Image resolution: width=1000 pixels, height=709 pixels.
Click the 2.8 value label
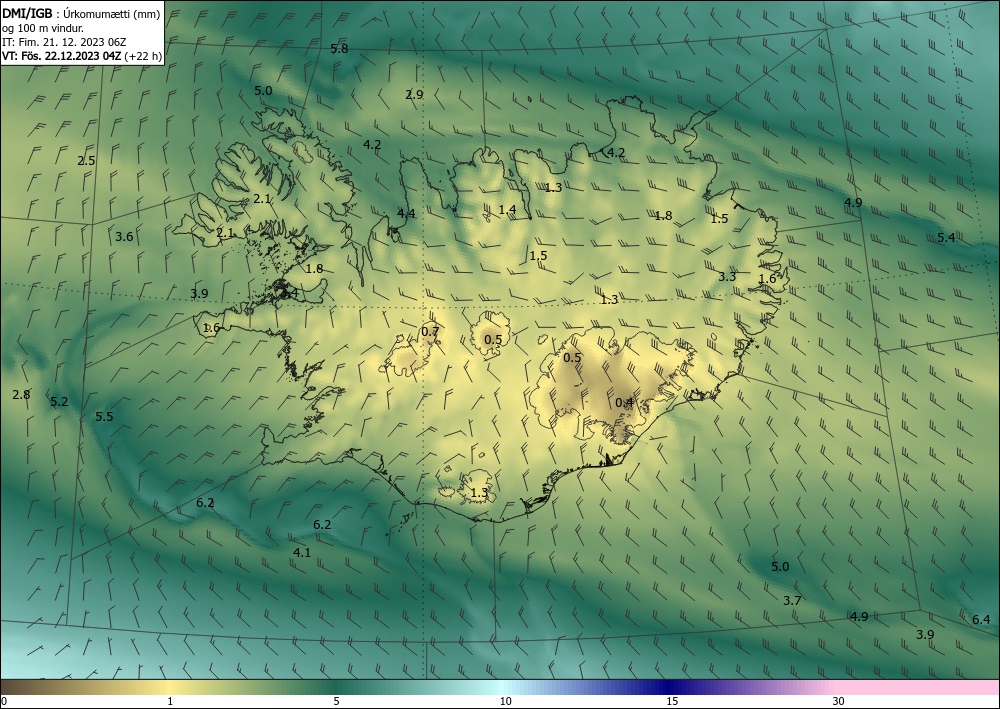click(x=21, y=394)
